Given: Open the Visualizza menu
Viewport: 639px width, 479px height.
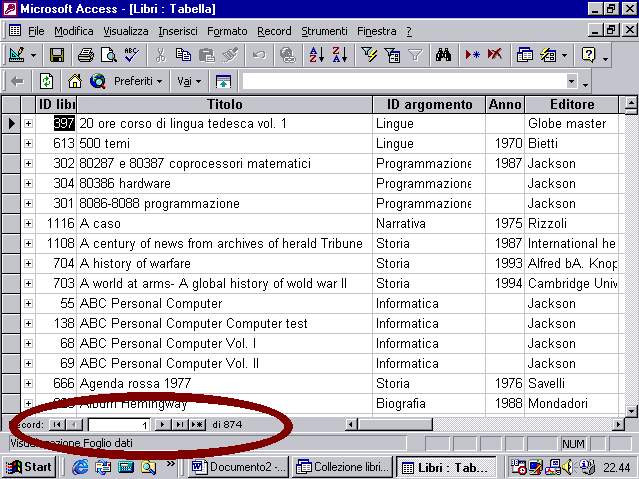Looking at the screenshot, I should tap(126, 31).
